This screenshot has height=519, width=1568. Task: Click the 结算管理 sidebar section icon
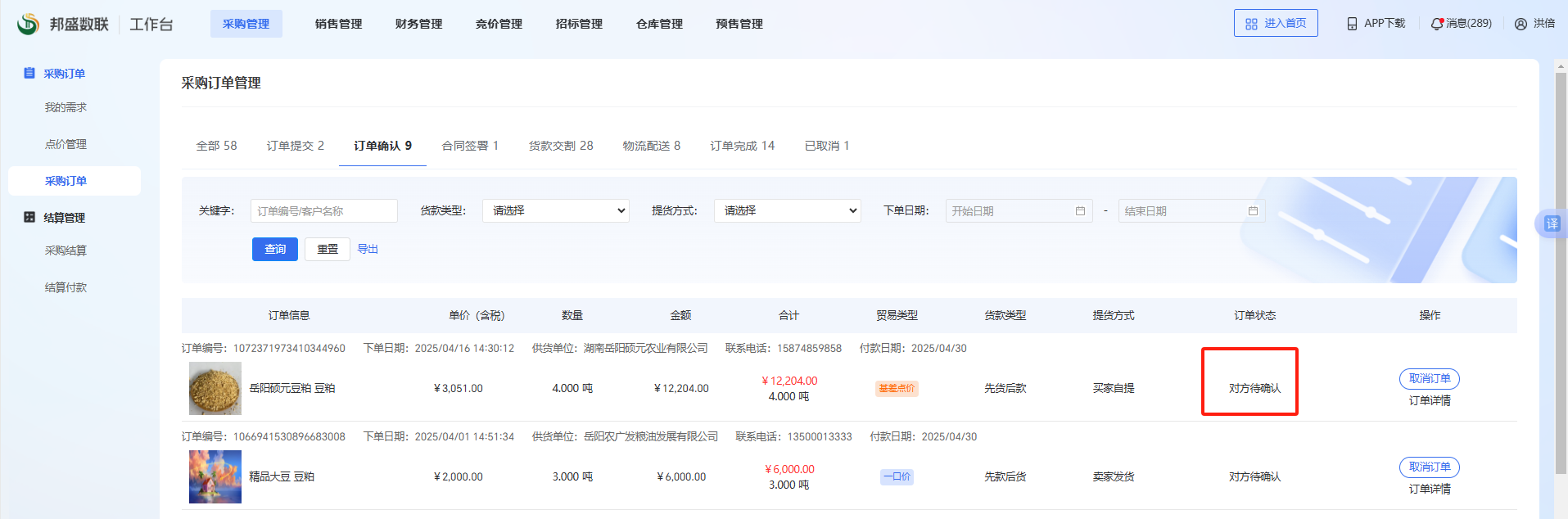tap(29, 217)
